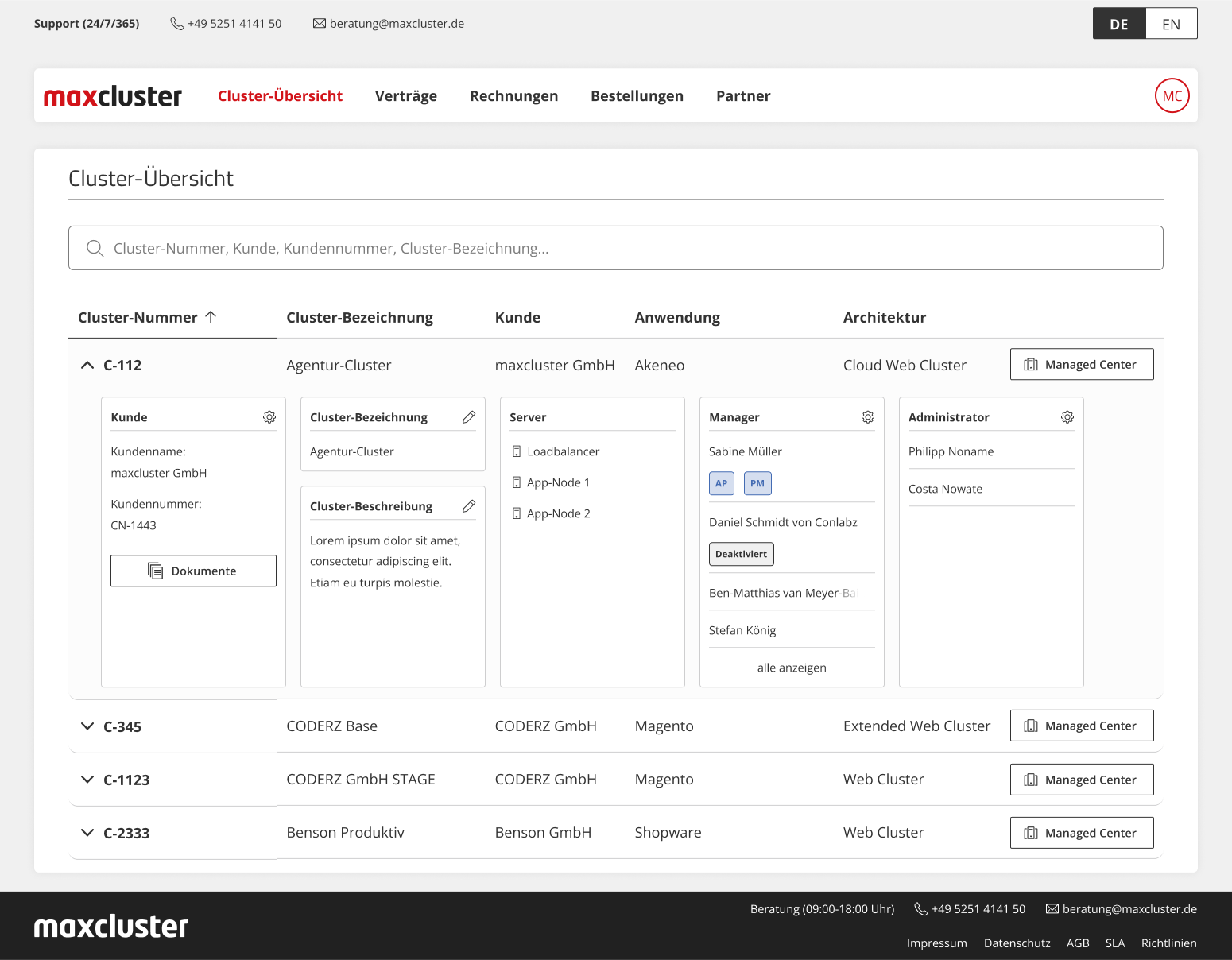The height and width of the screenshot is (960, 1232).
Task: Expand the C-2333 cluster row
Action: (87, 833)
